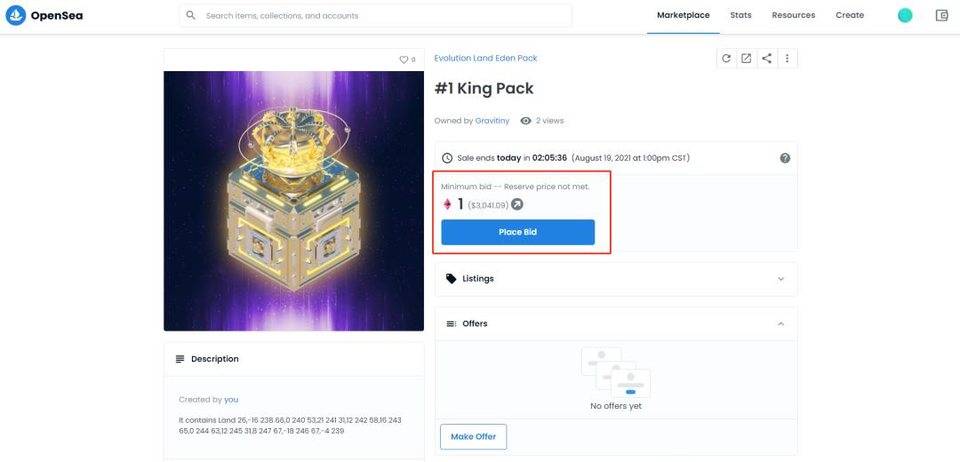Open the teal profile avatar

pos(905,15)
